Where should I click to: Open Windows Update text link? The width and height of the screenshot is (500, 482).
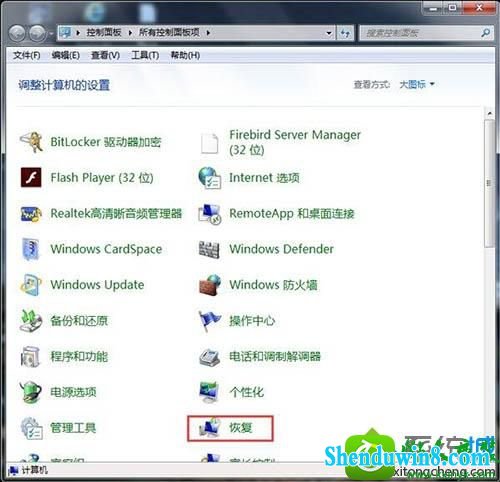pos(97,285)
